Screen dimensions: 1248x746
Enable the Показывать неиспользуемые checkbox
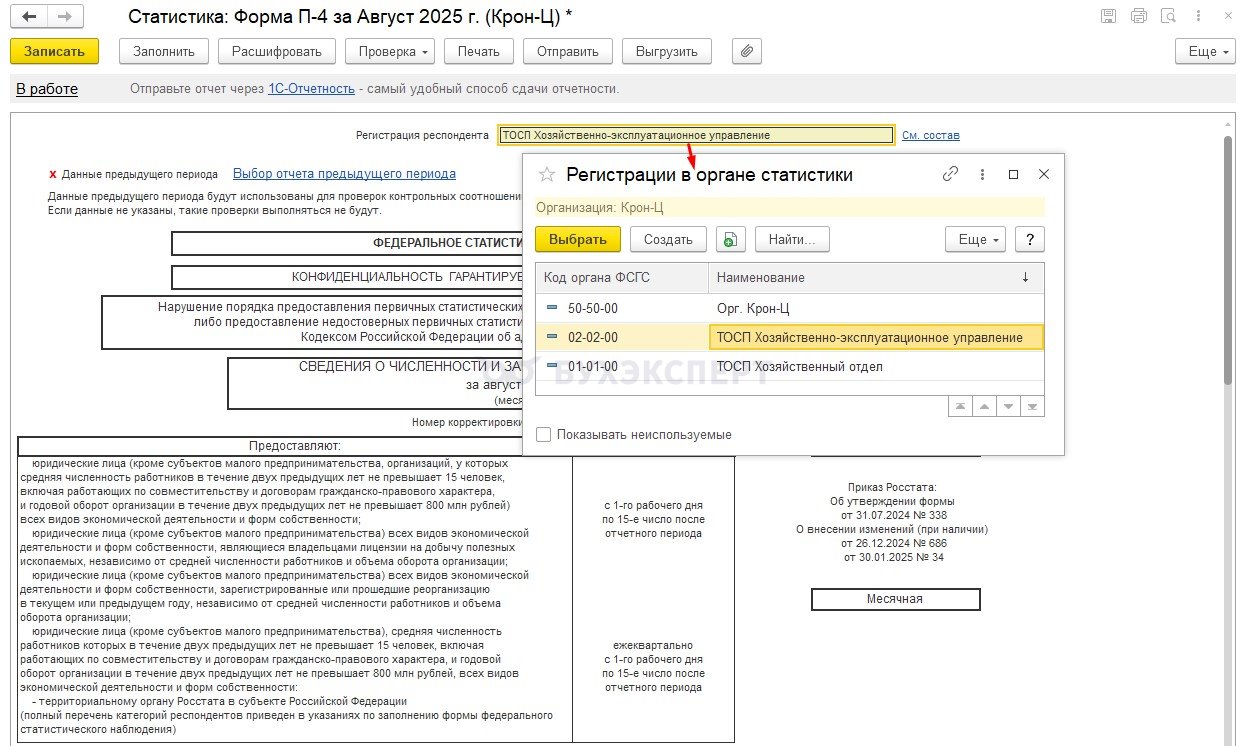point(543,435)
